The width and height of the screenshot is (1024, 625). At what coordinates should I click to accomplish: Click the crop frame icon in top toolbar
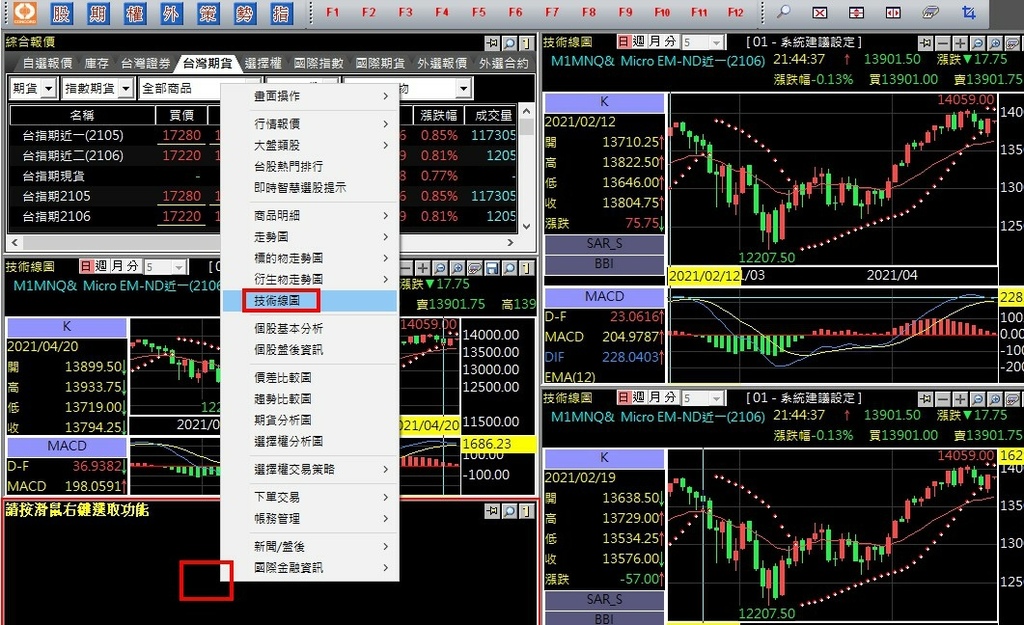pos(968,12)
